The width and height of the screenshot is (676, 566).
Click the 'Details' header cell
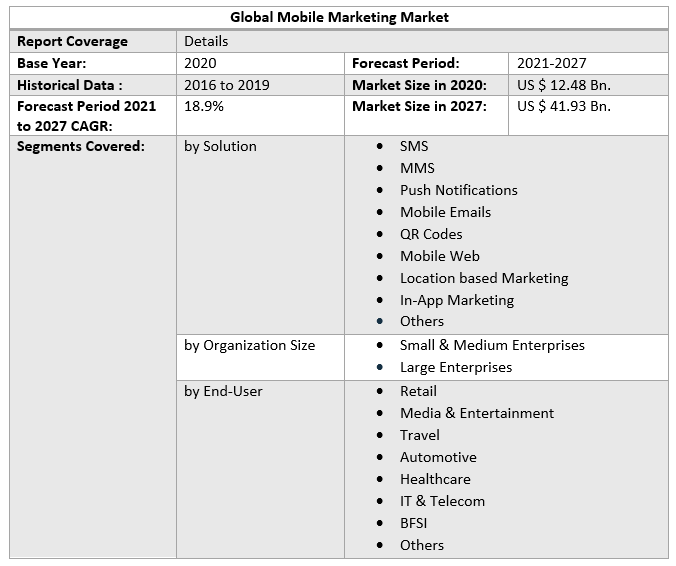coord(206,41)
